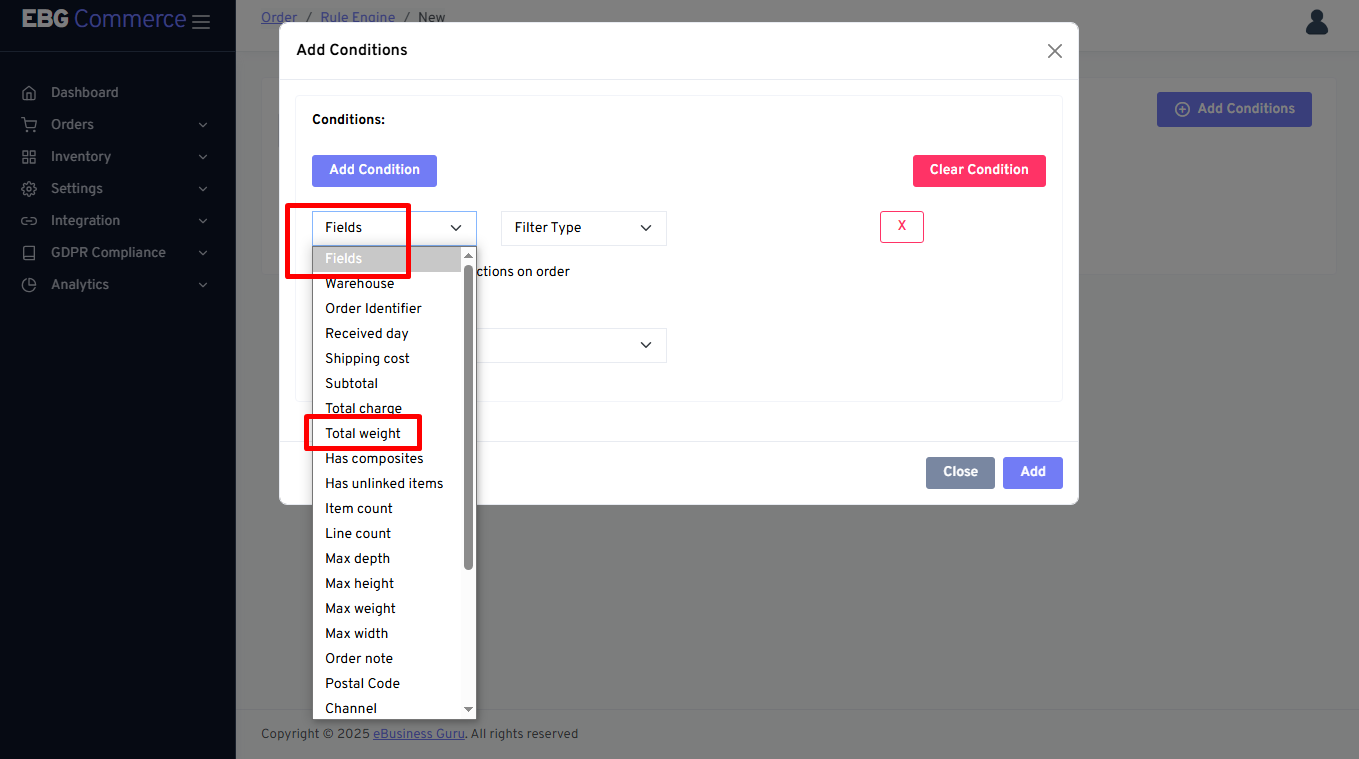Open the user profile icon
1359x759 pixels.
coord(1317,22)
